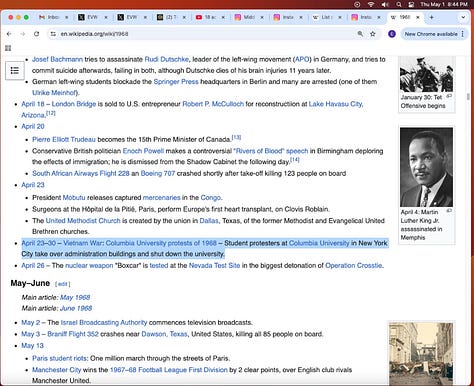Open the nuclear weapon link

[x=89, y=266]
